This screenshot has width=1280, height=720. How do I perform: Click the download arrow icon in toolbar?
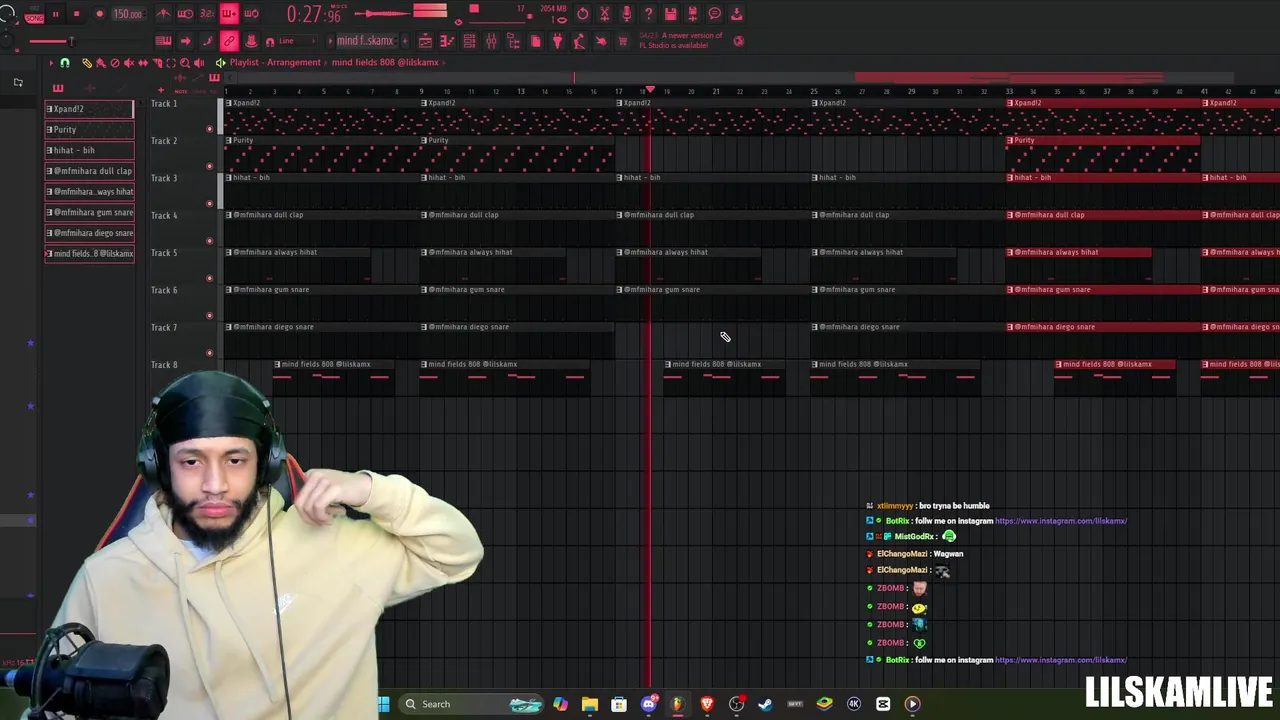(736, 14)
